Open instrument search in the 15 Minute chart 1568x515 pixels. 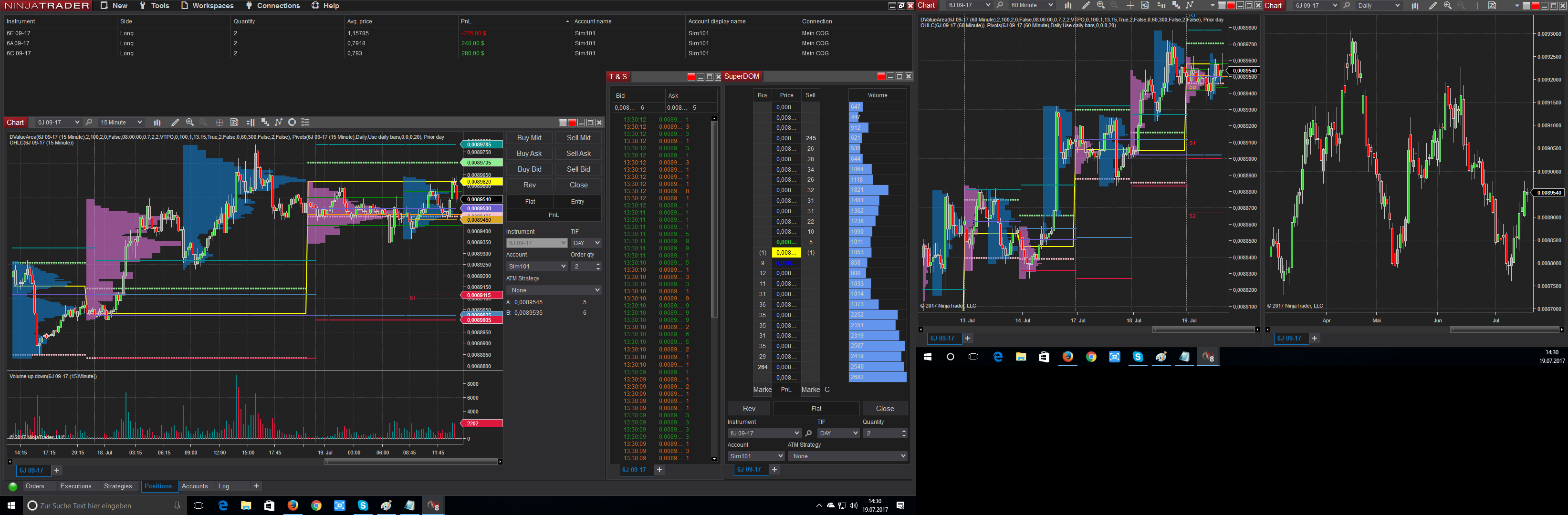89,122
